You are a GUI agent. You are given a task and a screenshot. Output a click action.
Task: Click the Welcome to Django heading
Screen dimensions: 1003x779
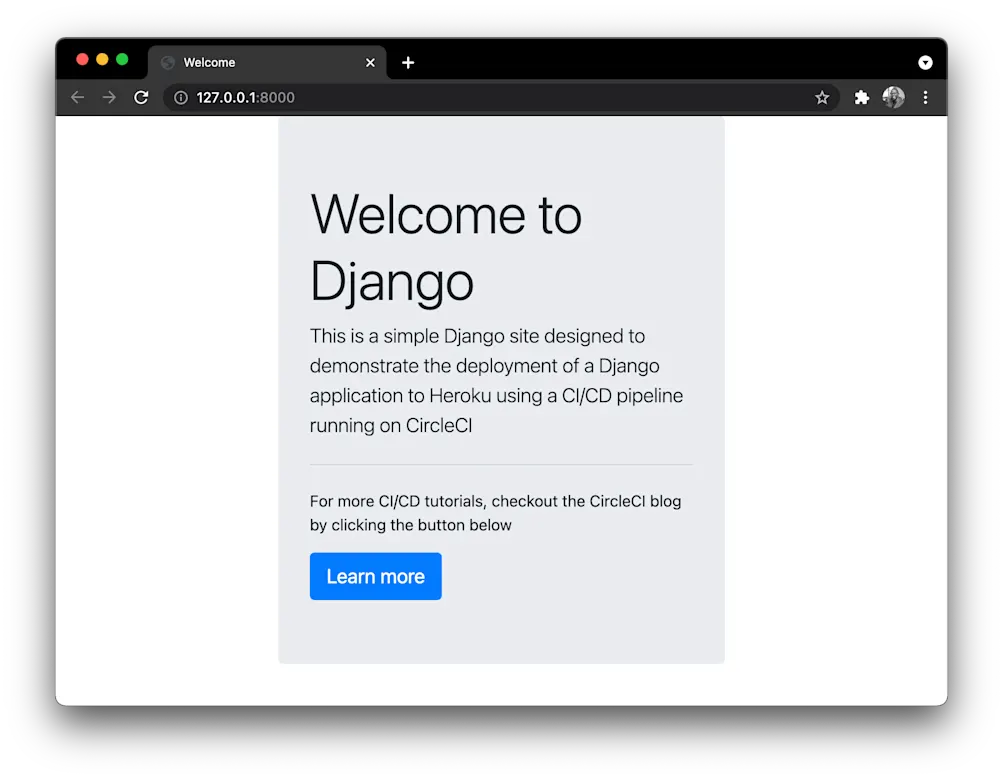pos(446,248)
